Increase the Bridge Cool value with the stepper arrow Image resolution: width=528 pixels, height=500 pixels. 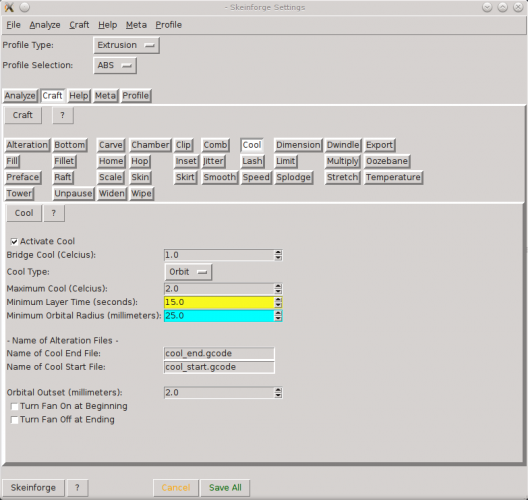pyautogui.click(x=278, y=253)
